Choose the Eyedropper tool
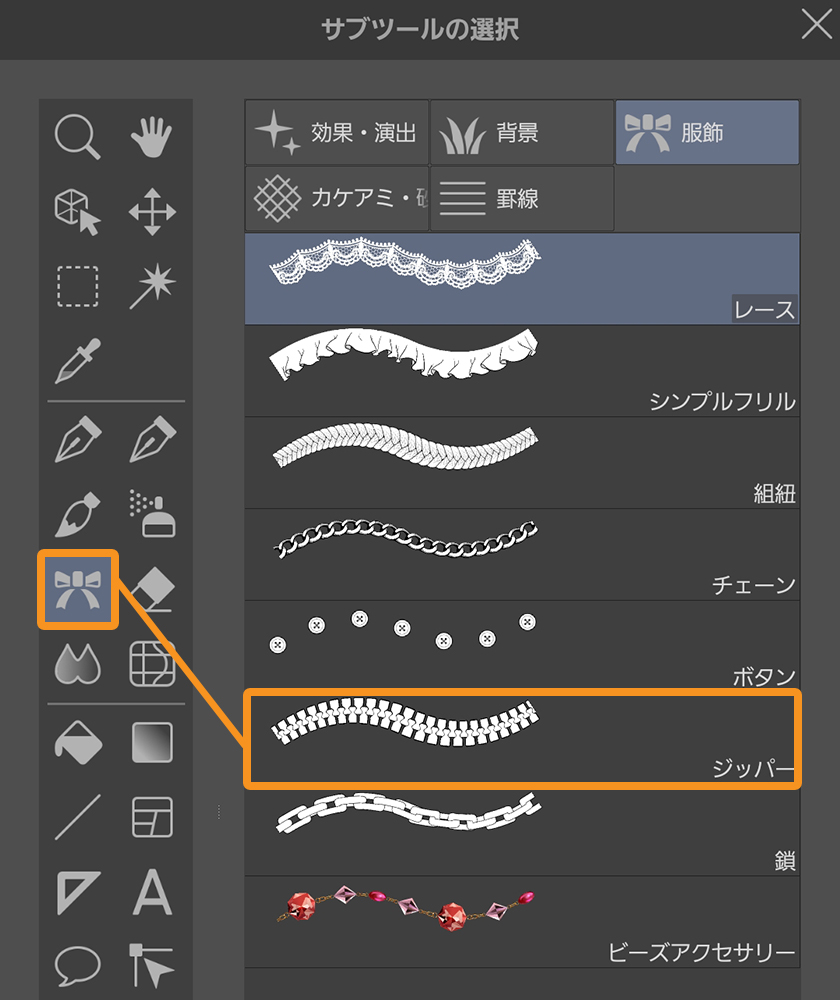840x1000 pixels. [77, 361]
